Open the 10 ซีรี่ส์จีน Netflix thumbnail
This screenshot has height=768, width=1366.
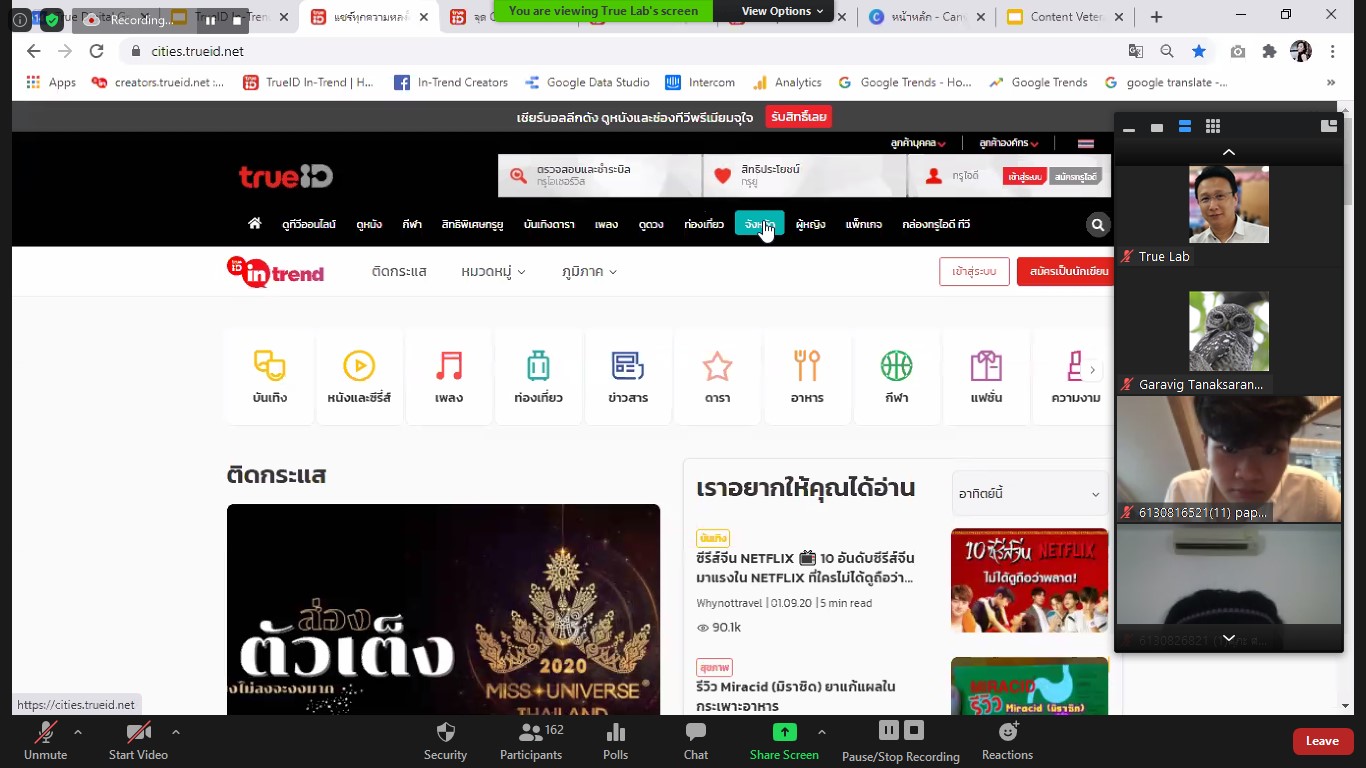point(1029,580)
